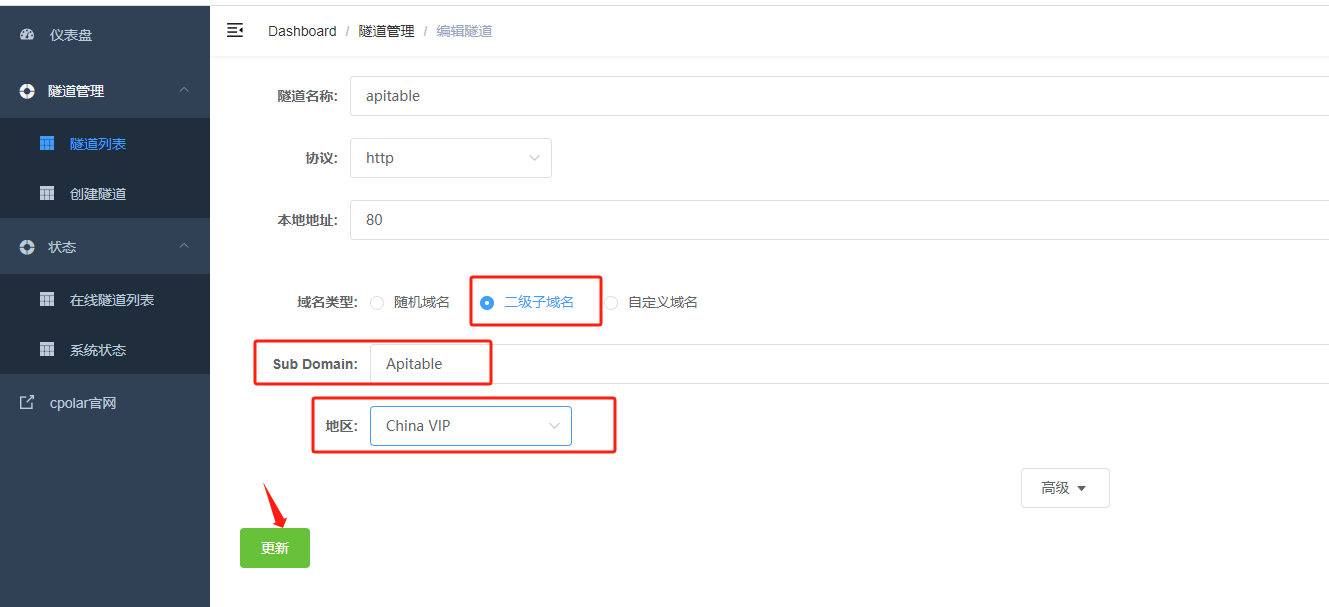Image resolution: width=1329 pixels, height=607 pixels.
Task: Click the table icon beside 创建隧道
Action: 47,194
